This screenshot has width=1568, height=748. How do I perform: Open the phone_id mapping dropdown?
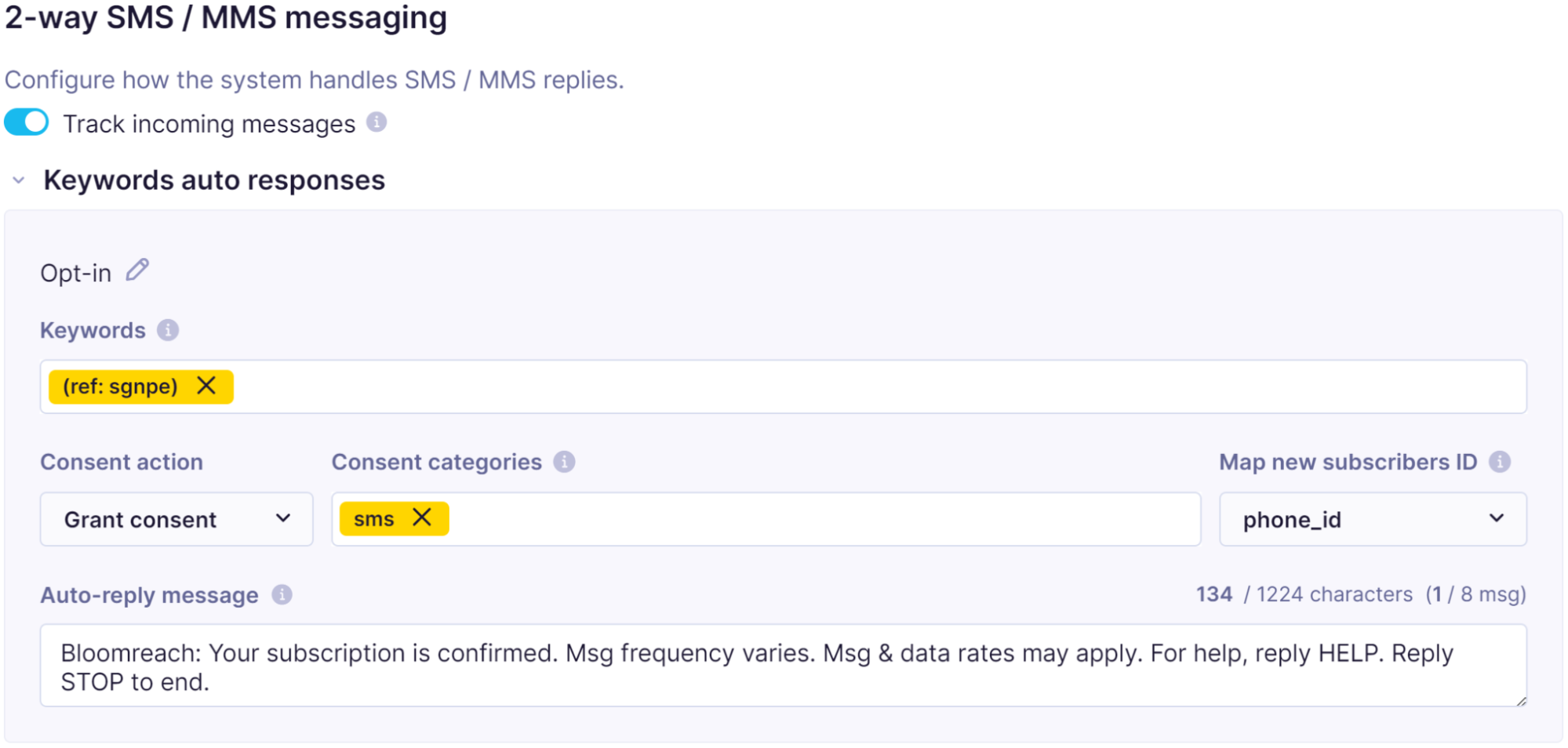point(1373,519)
